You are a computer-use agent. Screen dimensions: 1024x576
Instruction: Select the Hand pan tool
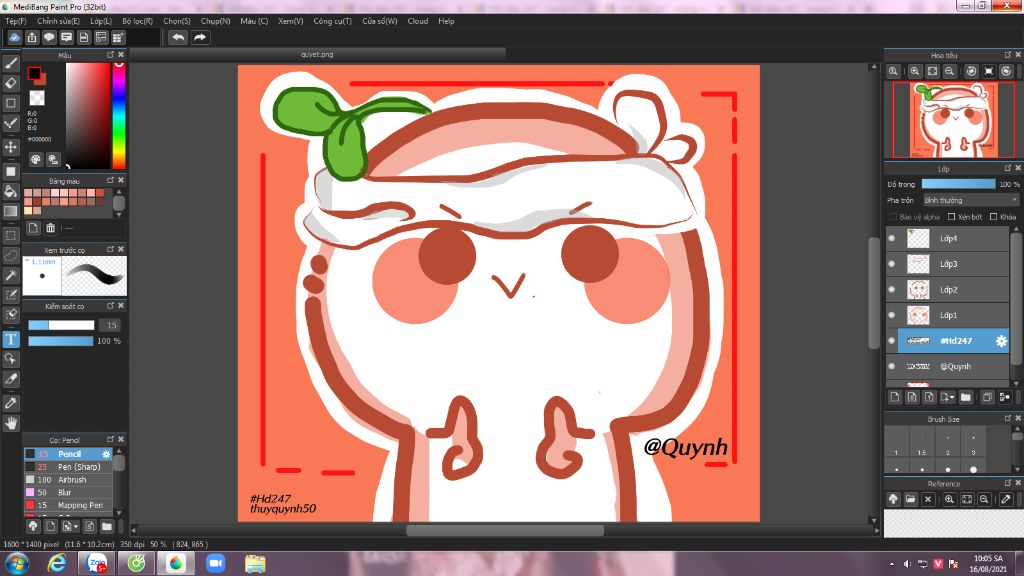click(x=11, y=423)
